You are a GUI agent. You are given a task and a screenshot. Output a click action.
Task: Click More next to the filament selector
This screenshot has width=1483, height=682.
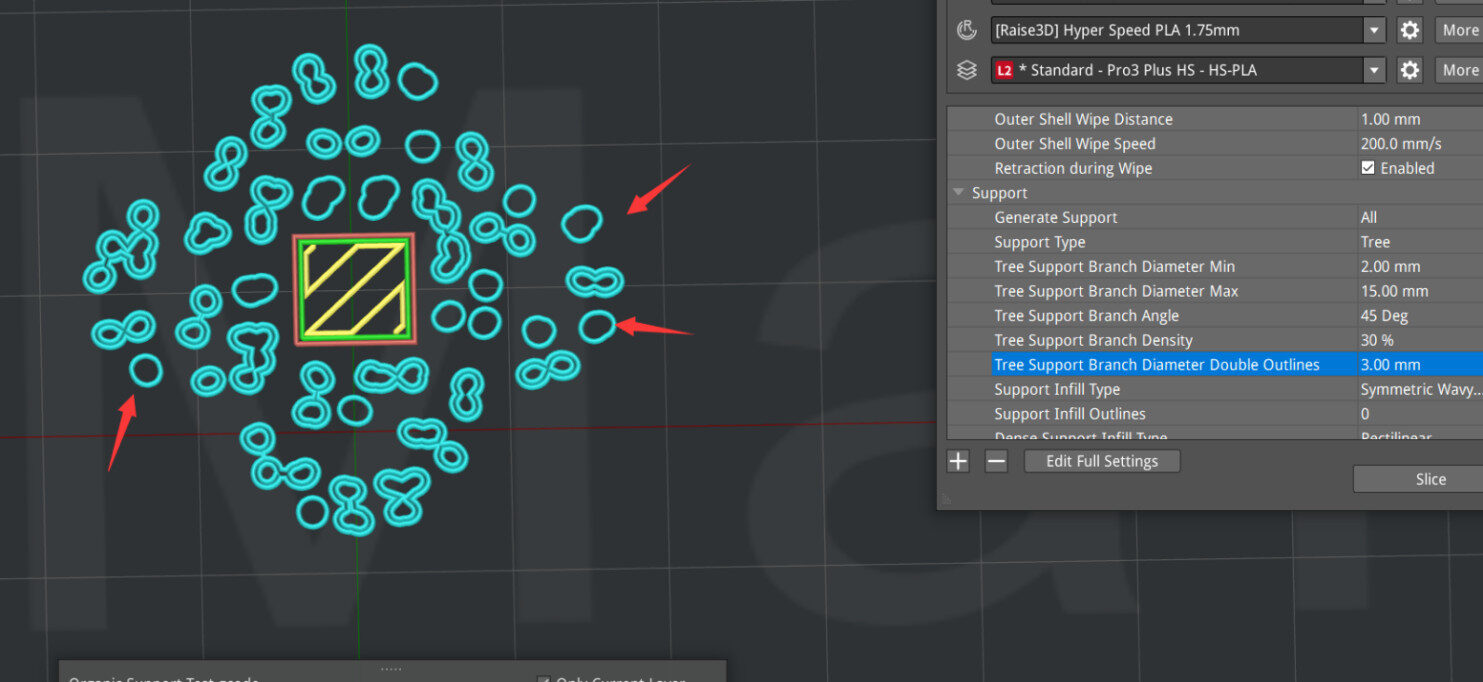1460,30
